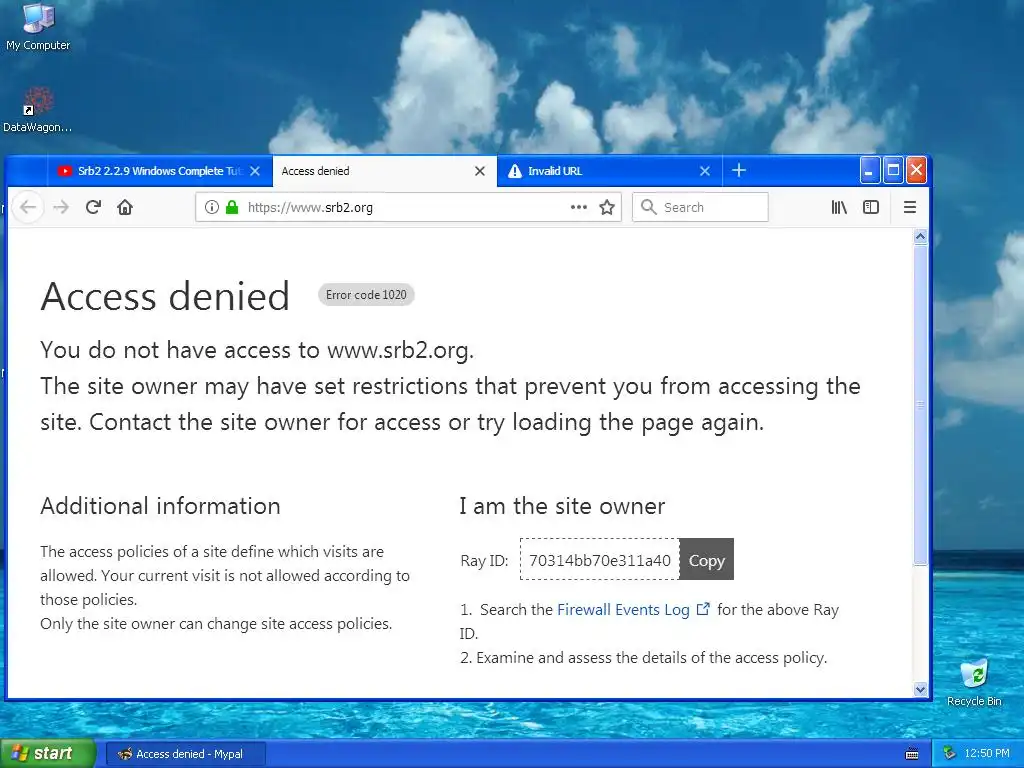Open page actions three-dot menu
The height and width of the screenshot is (768, 1024).
coord(579,207)
